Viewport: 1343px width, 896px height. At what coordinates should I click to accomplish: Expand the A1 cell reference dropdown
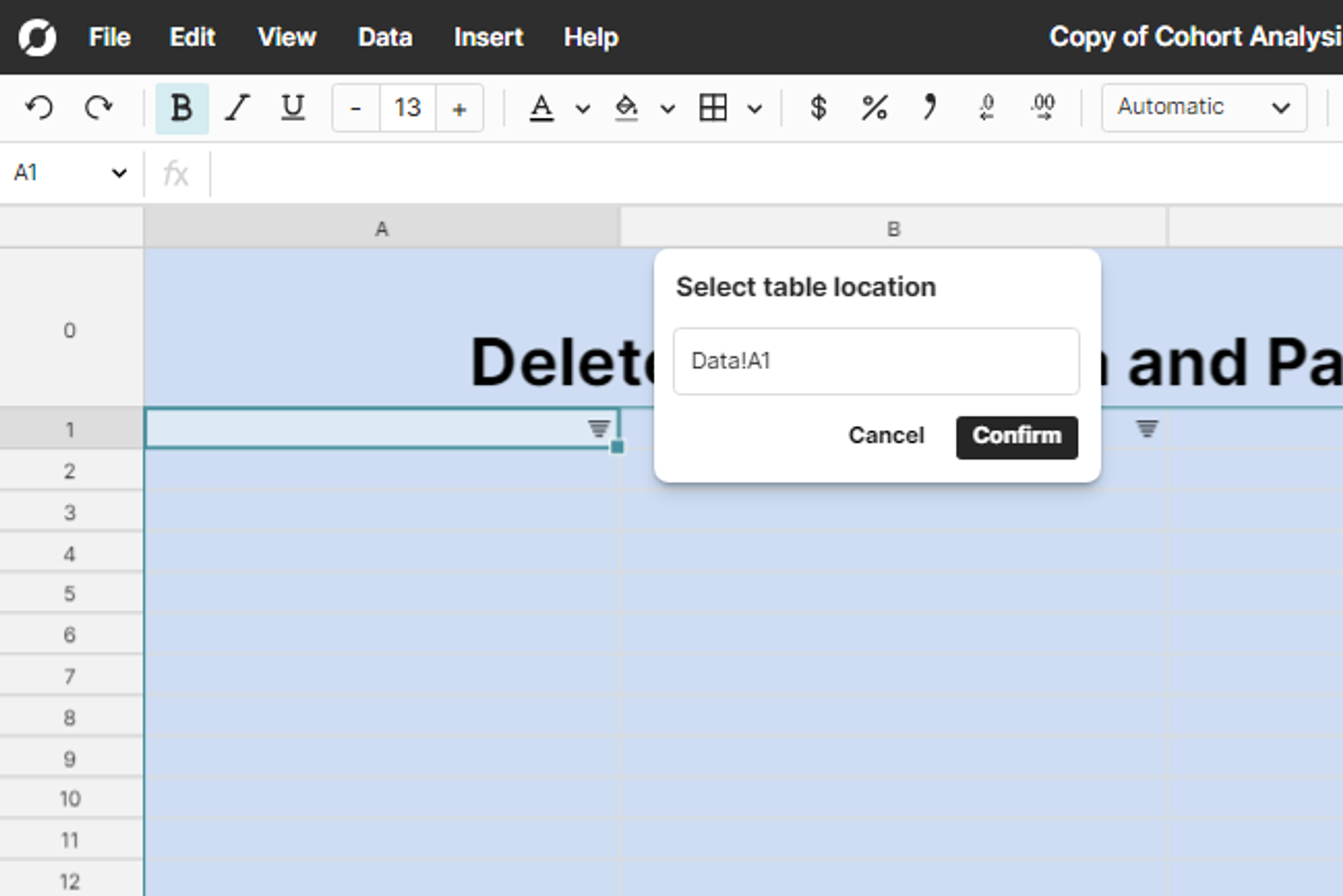[x=119, y=173]
